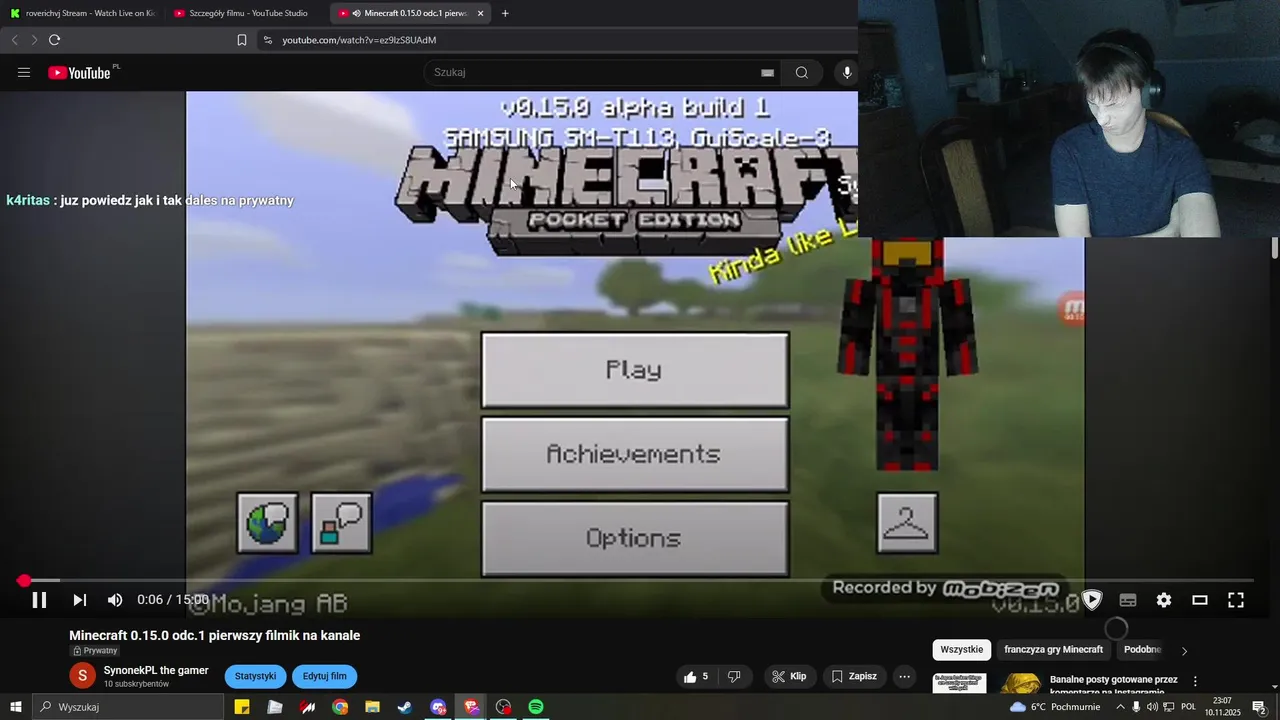Viewport: 1280px width, 720px height.
Task: Switch to the roverichvj Stream browser tab
Action: coord(82,13)
